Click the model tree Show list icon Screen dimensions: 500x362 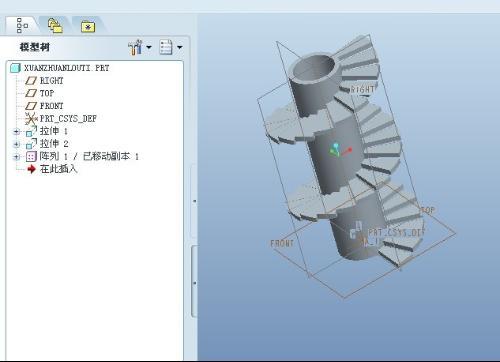pyautogui.click(x=166, y=47)
